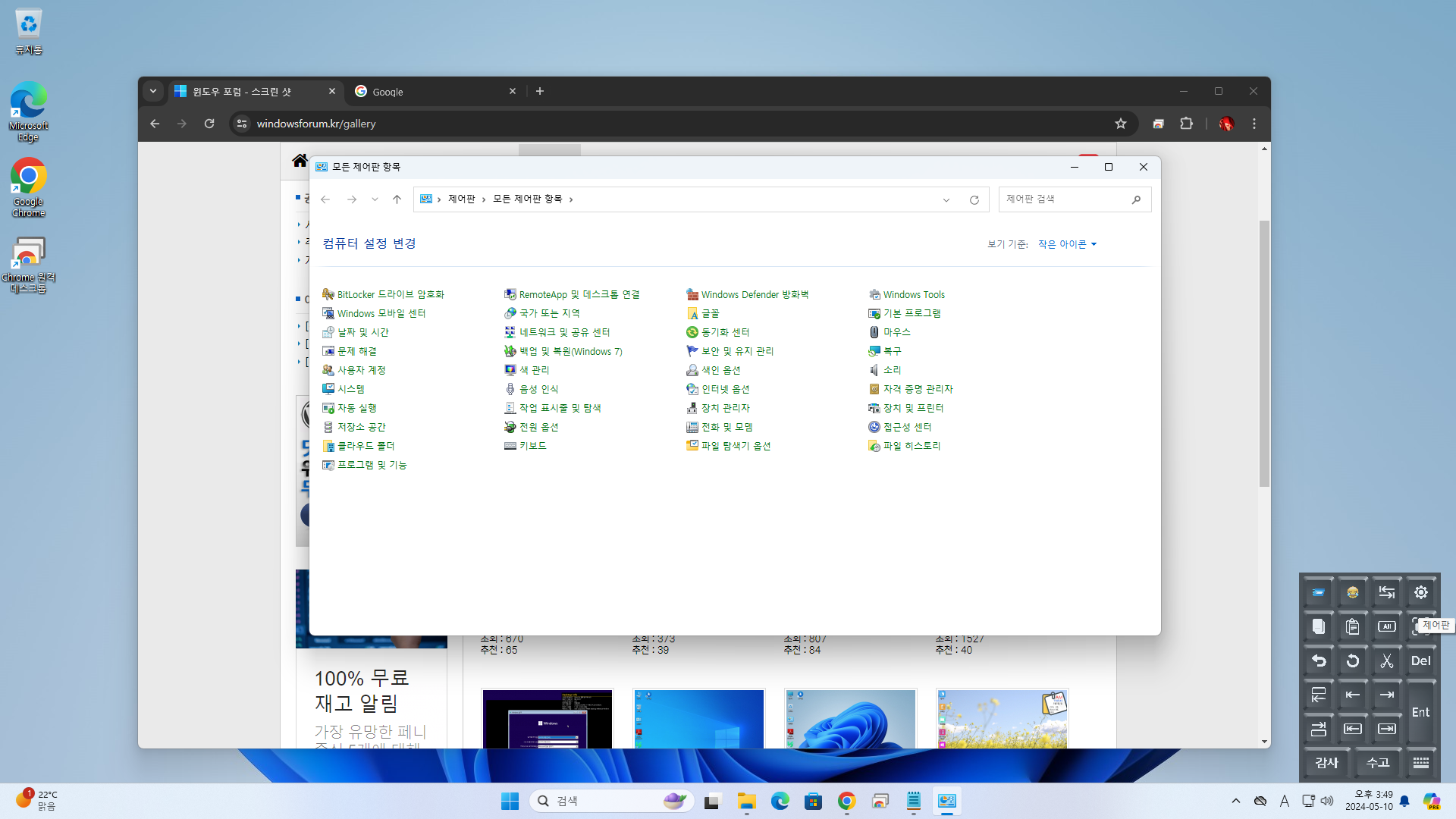The image size is (1456, 819).
Task: Expand chevron after 모든 제어판 항목 breadcrumb
Action: tap(571, 199)
